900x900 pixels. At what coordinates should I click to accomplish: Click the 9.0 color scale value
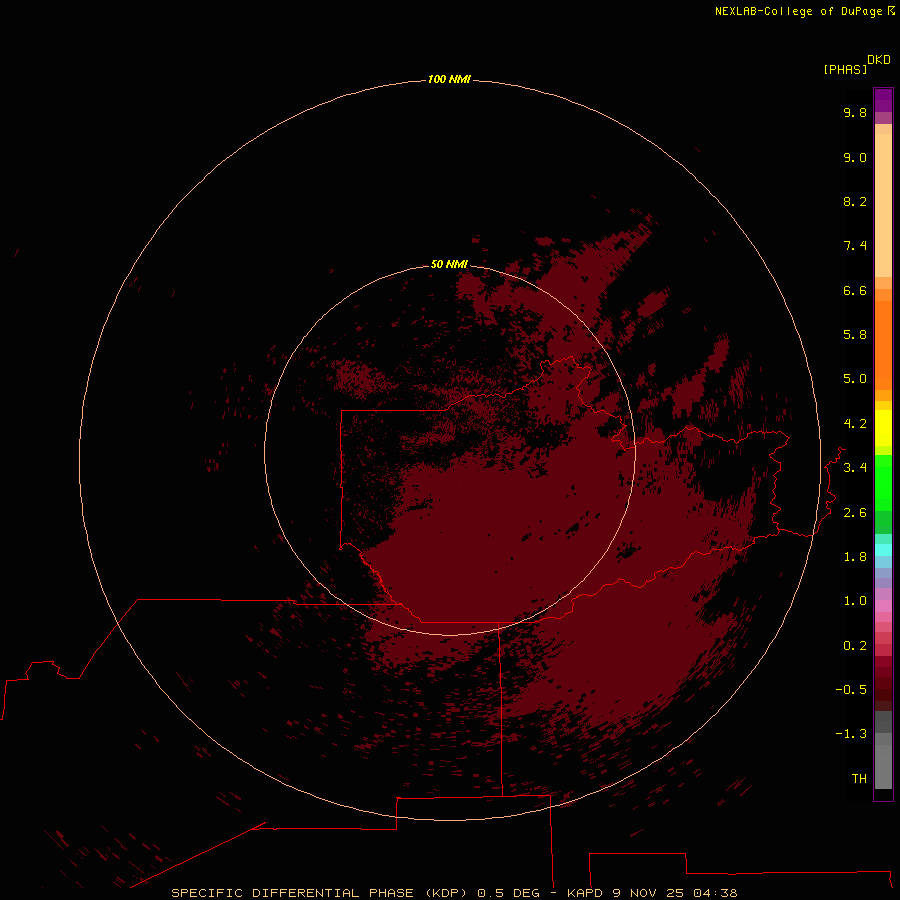coord(855,157)
